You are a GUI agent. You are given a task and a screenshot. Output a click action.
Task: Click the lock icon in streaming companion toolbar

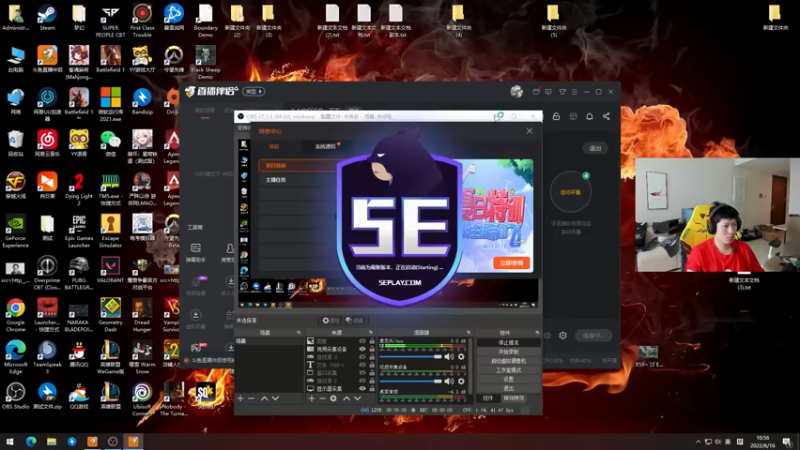coord(556,116)
